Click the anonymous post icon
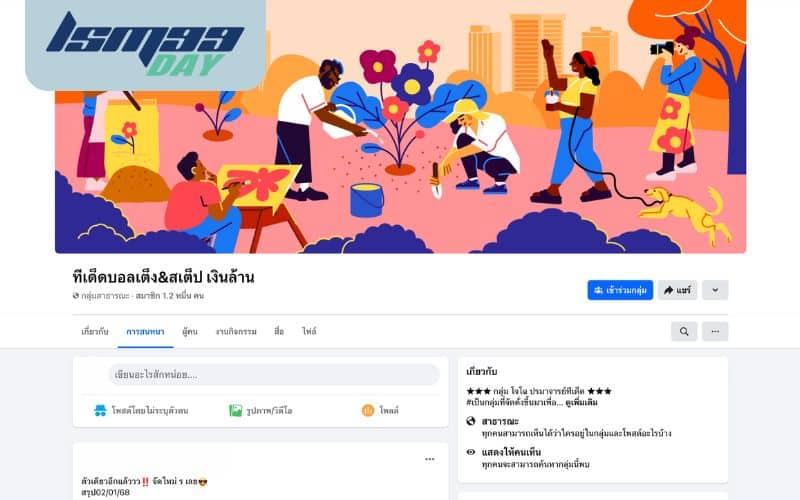The height and width of the screenshot is (500, 800). (x=100, y=410)
